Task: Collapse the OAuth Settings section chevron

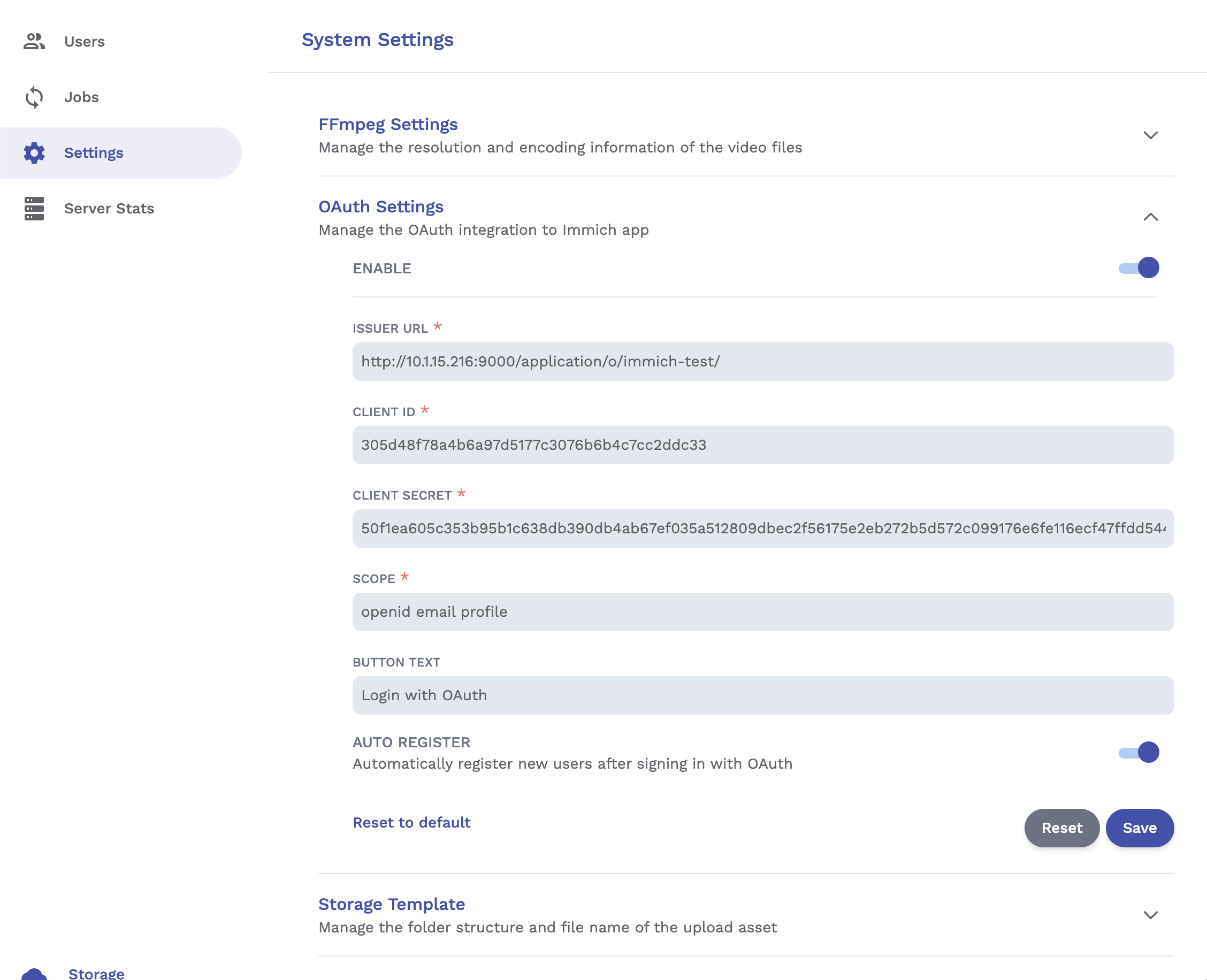Action: pos(1150,217)
